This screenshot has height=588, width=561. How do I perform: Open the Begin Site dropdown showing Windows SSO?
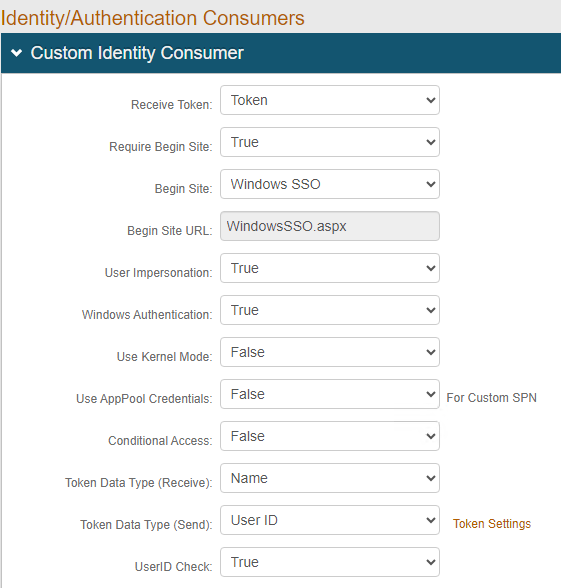[x=330, y=184]
